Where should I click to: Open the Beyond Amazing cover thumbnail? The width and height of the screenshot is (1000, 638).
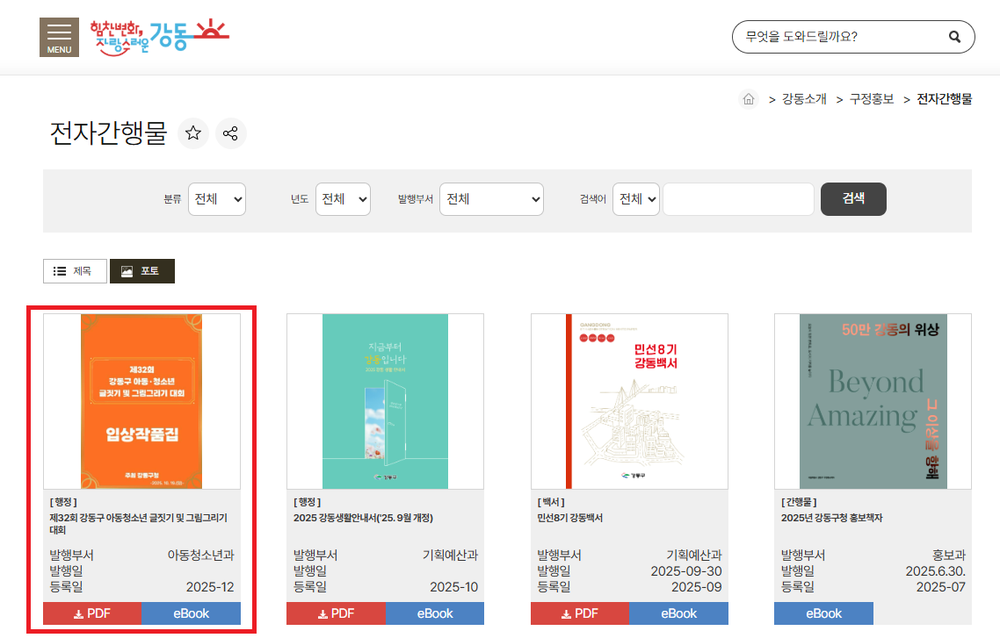click(x=873, y=401)
